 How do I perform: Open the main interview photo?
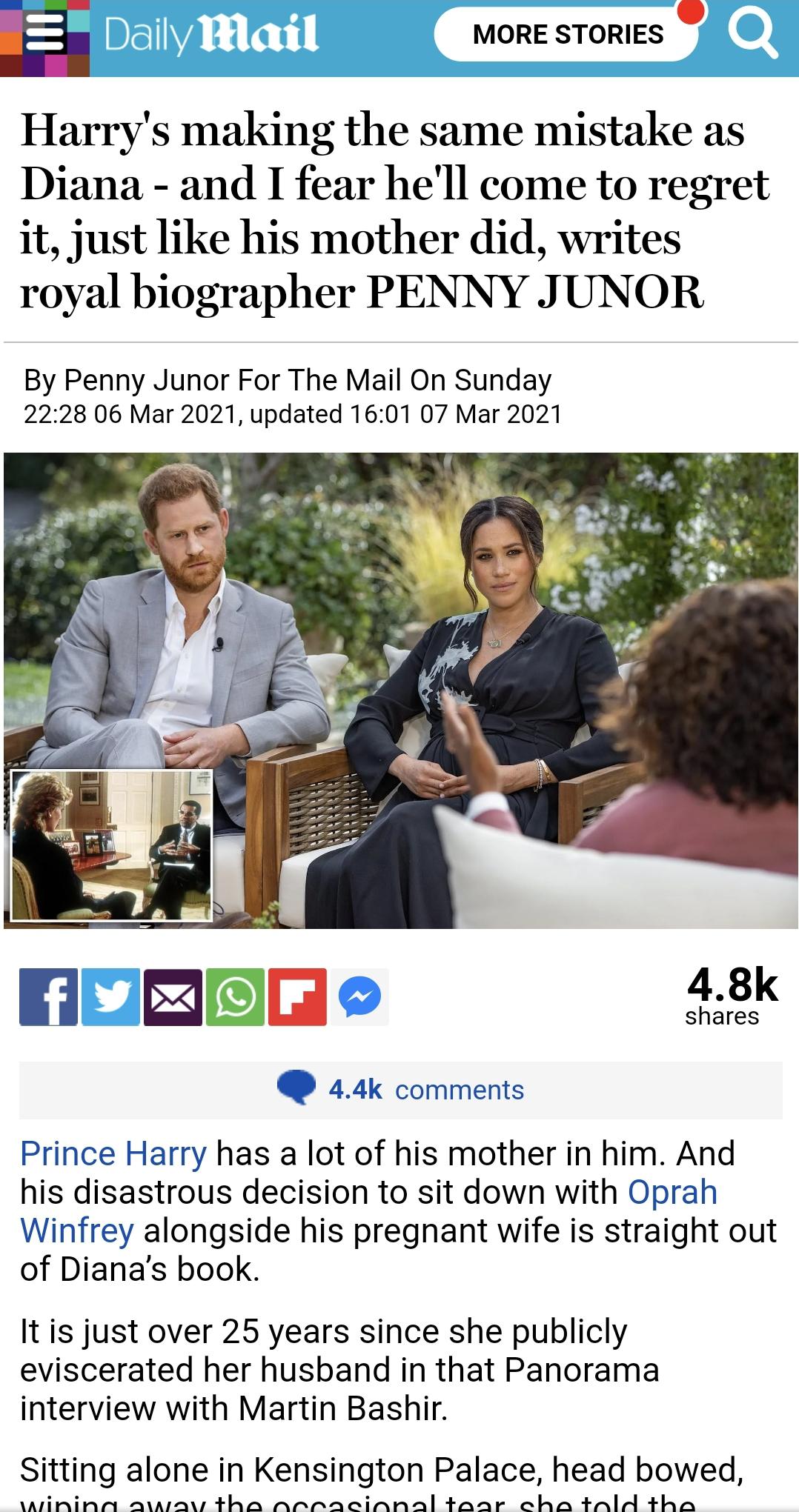click(x=400, y=690)
